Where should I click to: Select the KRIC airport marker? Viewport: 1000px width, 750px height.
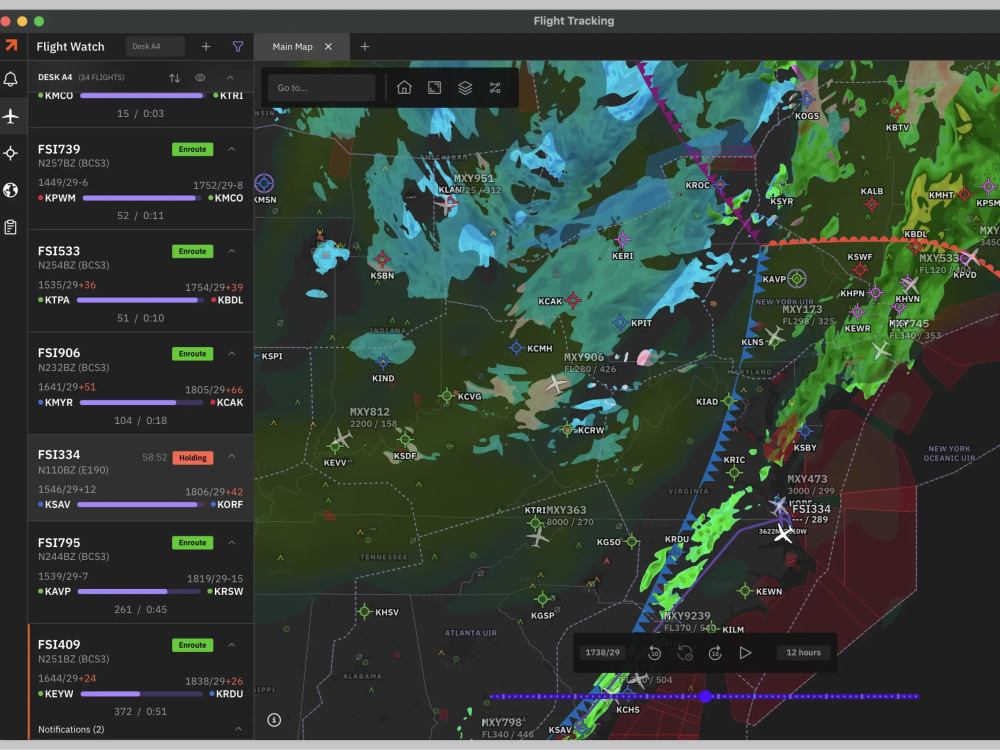coord(735,473)
